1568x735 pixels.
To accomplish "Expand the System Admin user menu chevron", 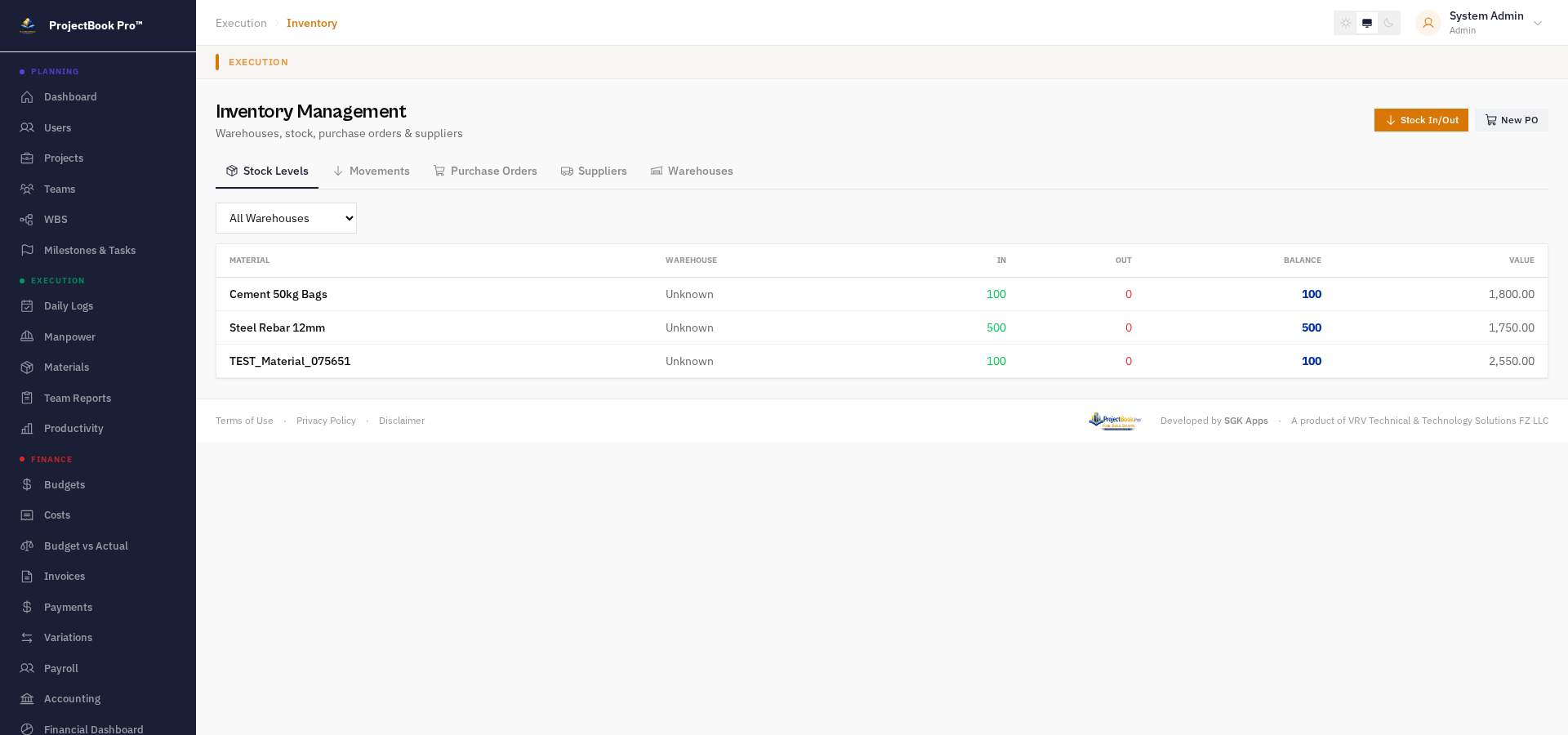I will point(1538,24).
